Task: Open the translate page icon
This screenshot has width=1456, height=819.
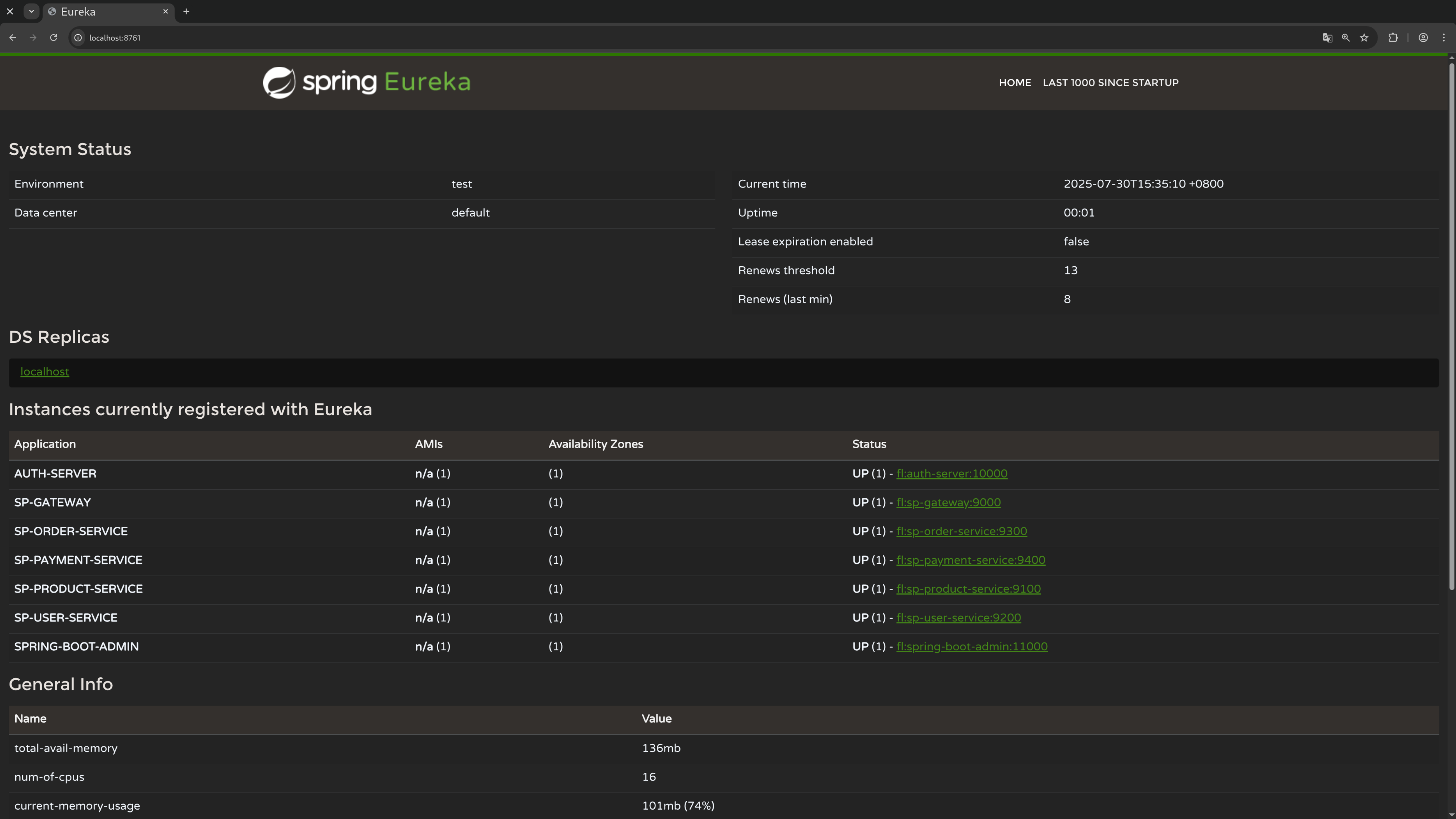Action: click(1327, 38)
